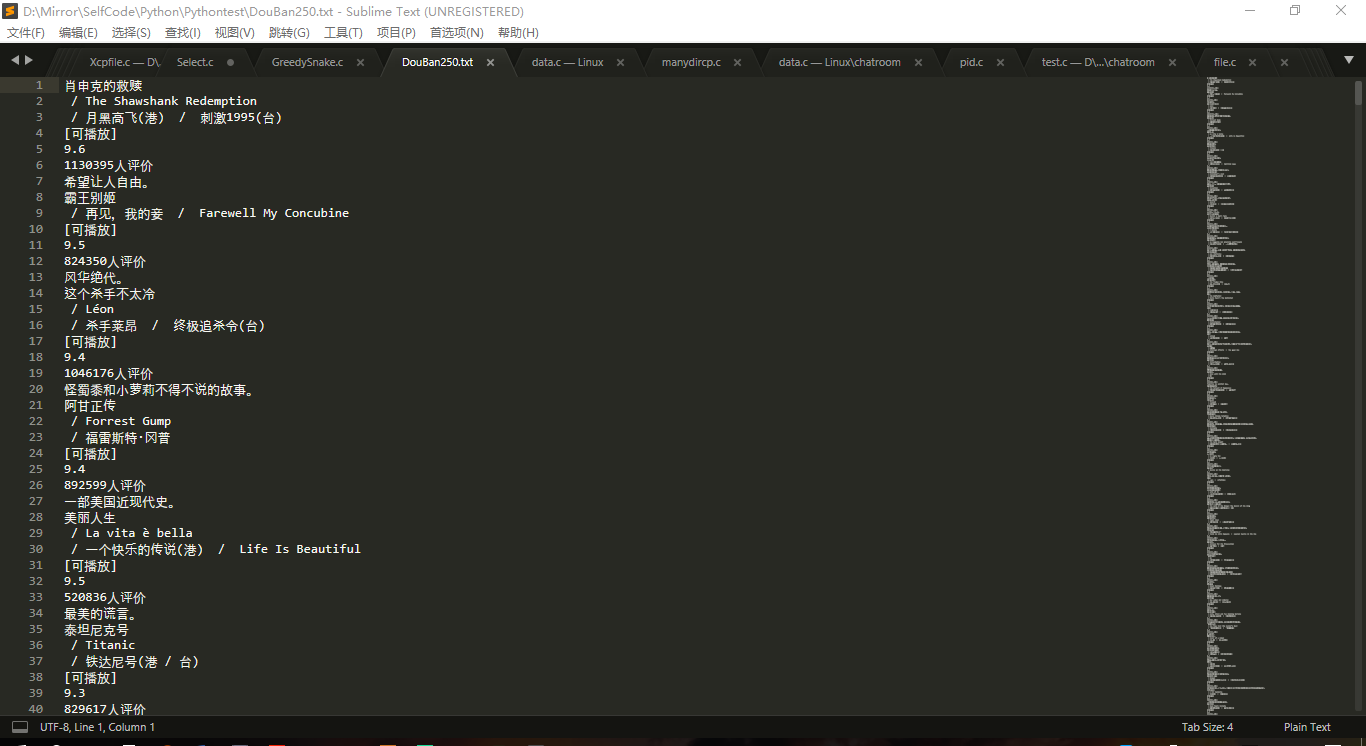Open the 项目(P) menu
This screenshot has height=746, width=1366.
pos(396,33)
